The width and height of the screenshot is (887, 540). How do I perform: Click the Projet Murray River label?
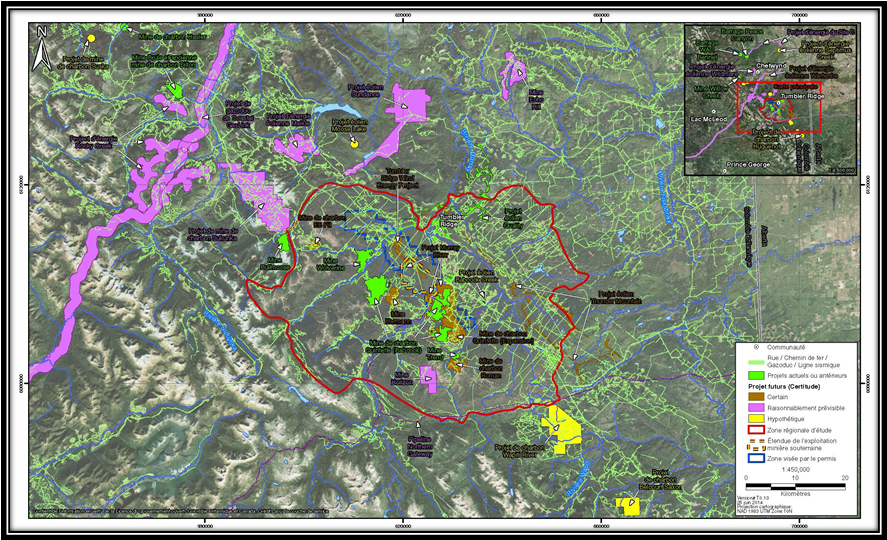click(x=441, y=249)
